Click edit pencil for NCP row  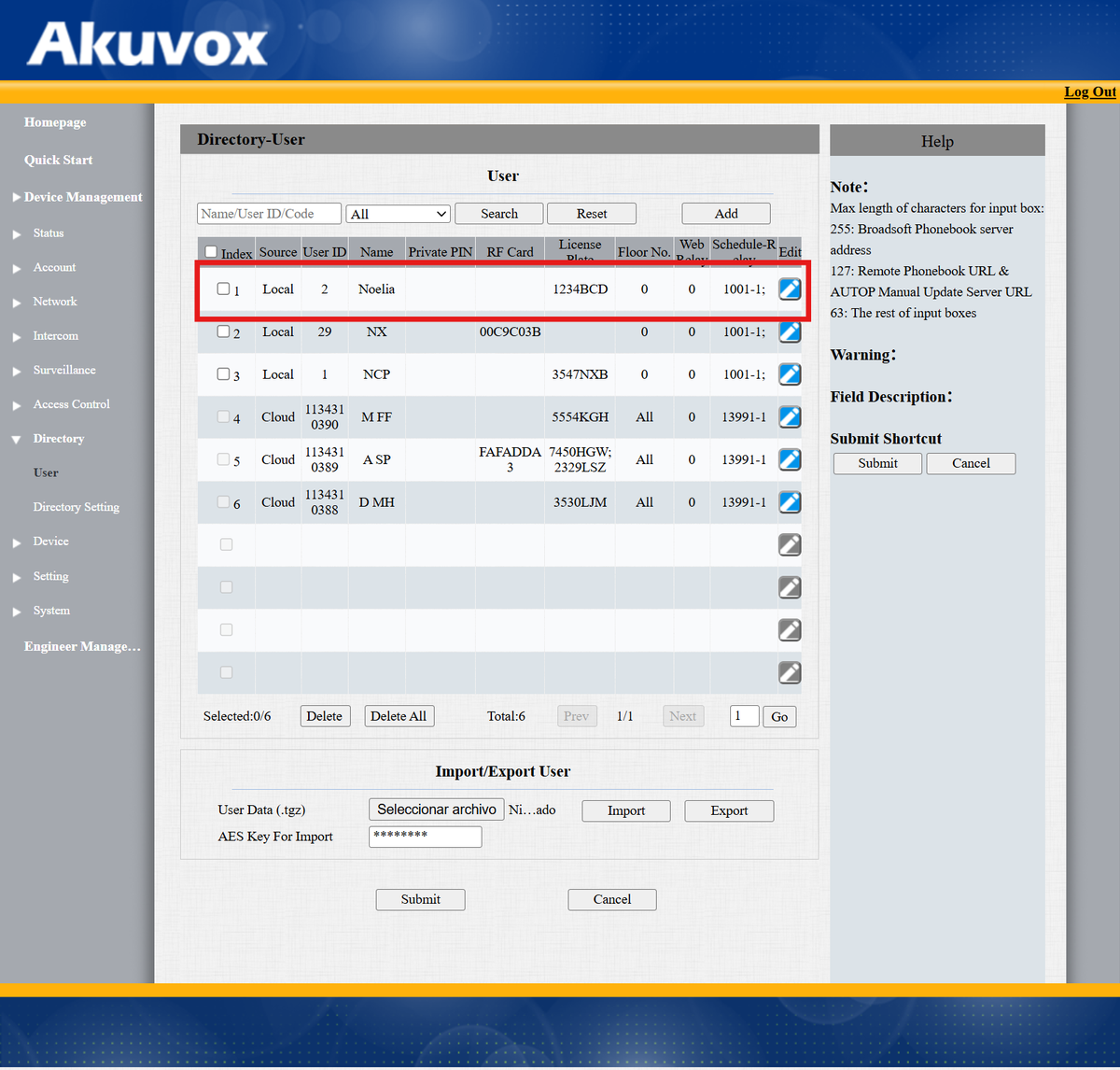pos(790,374)
